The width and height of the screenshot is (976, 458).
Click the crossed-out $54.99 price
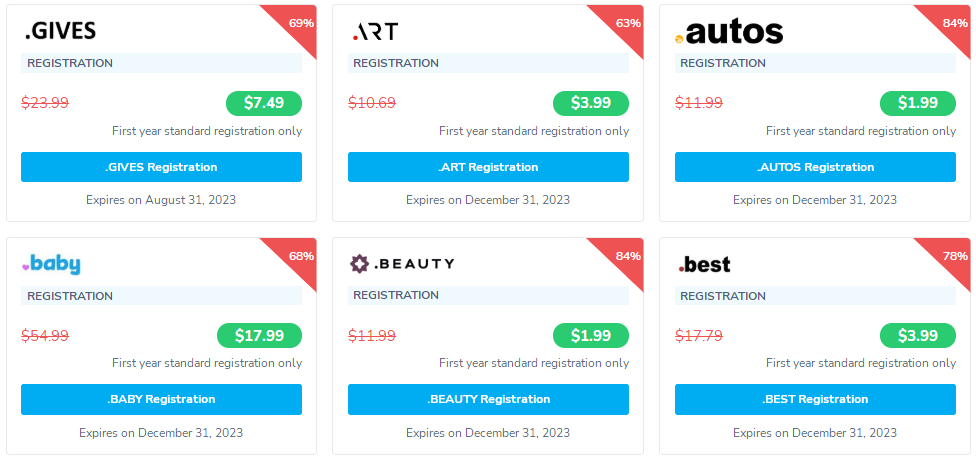pyautogui.click(x=45, y=336)
